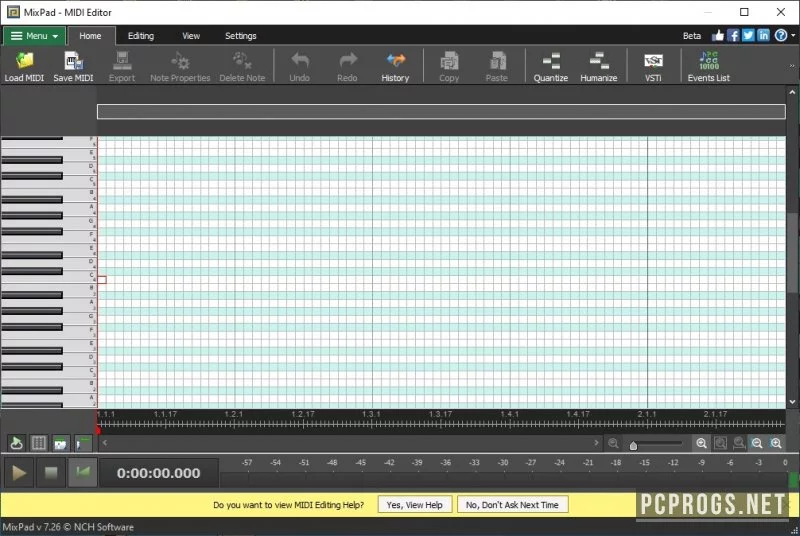This screenshot has height=536, width=800.
Task: Click the vertical zoom-out magnifier icon
Action: point(757,443)
